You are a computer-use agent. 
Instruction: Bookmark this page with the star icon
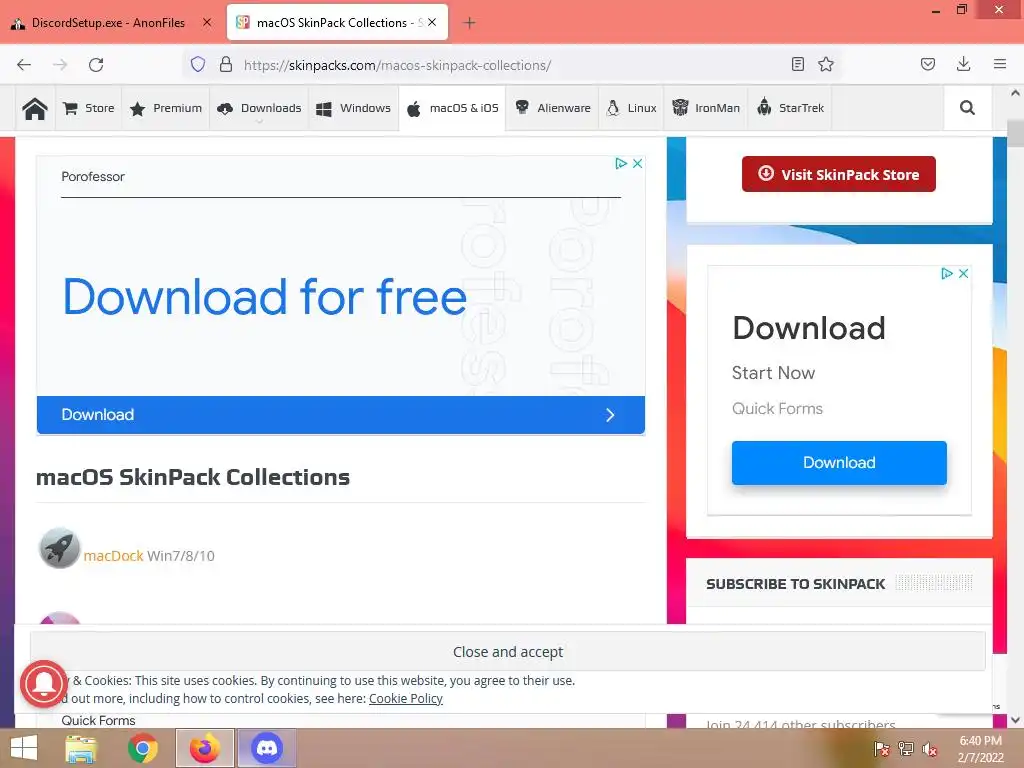tap(826, 64)
